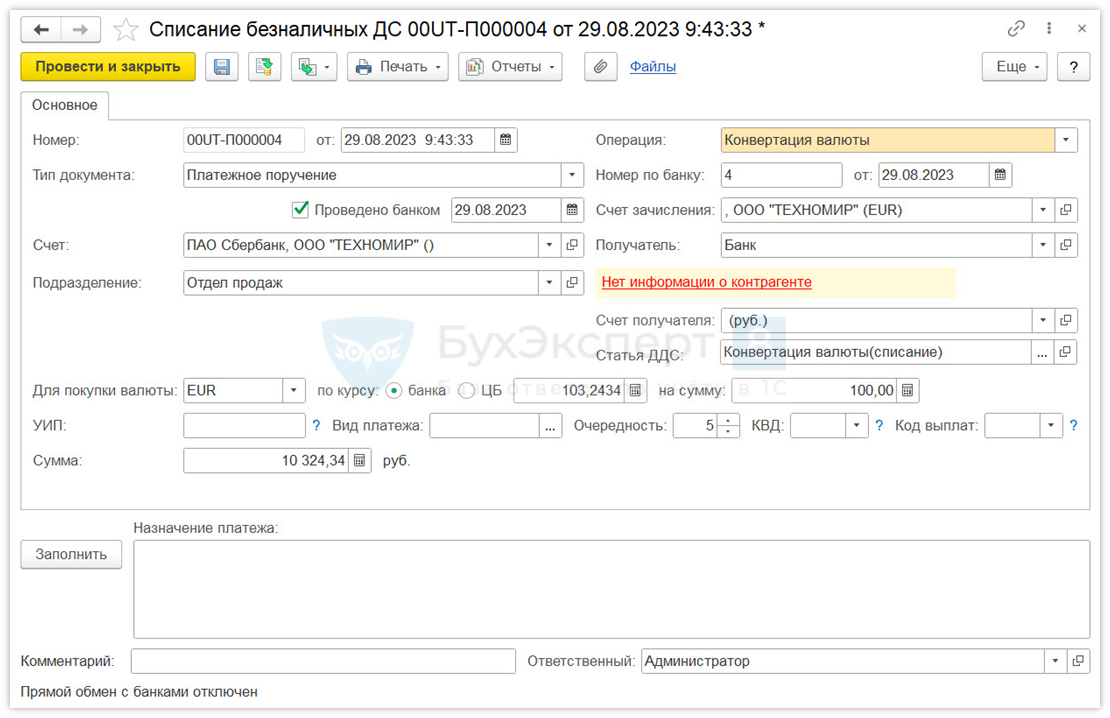1110x718 pixels.
Task: Expand the Ответственный dropdown
Action: pyautogui.click(x=1055, y=661)
